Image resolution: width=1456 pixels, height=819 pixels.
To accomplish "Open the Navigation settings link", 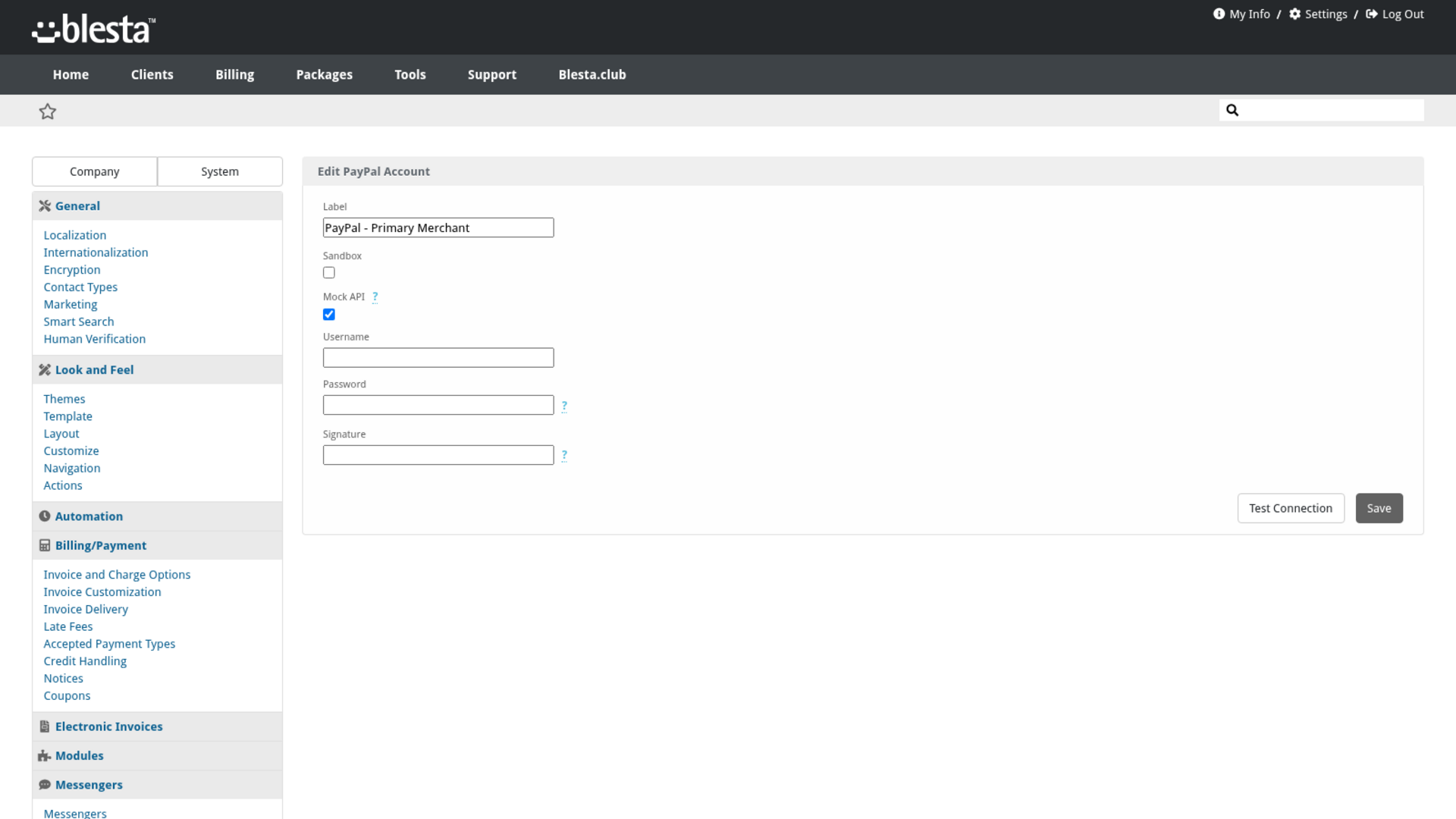I will 72,469.
